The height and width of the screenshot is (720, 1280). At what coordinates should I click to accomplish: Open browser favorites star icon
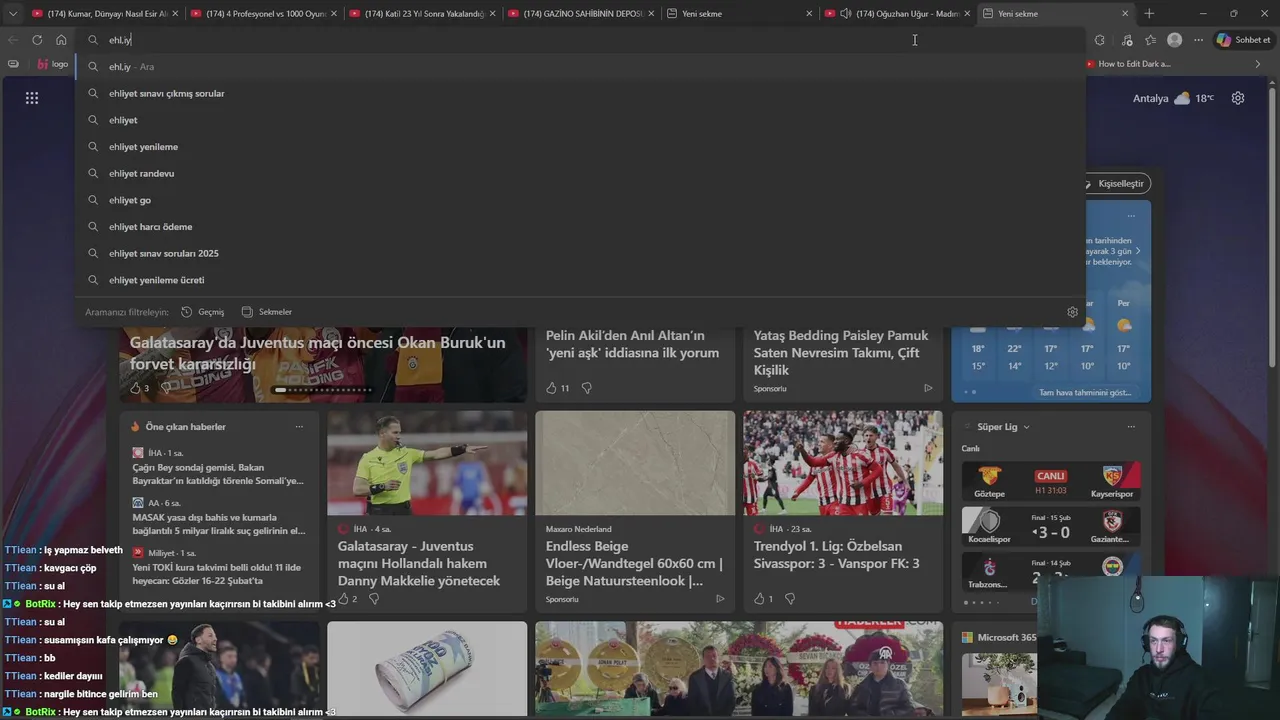point(1151,40)
